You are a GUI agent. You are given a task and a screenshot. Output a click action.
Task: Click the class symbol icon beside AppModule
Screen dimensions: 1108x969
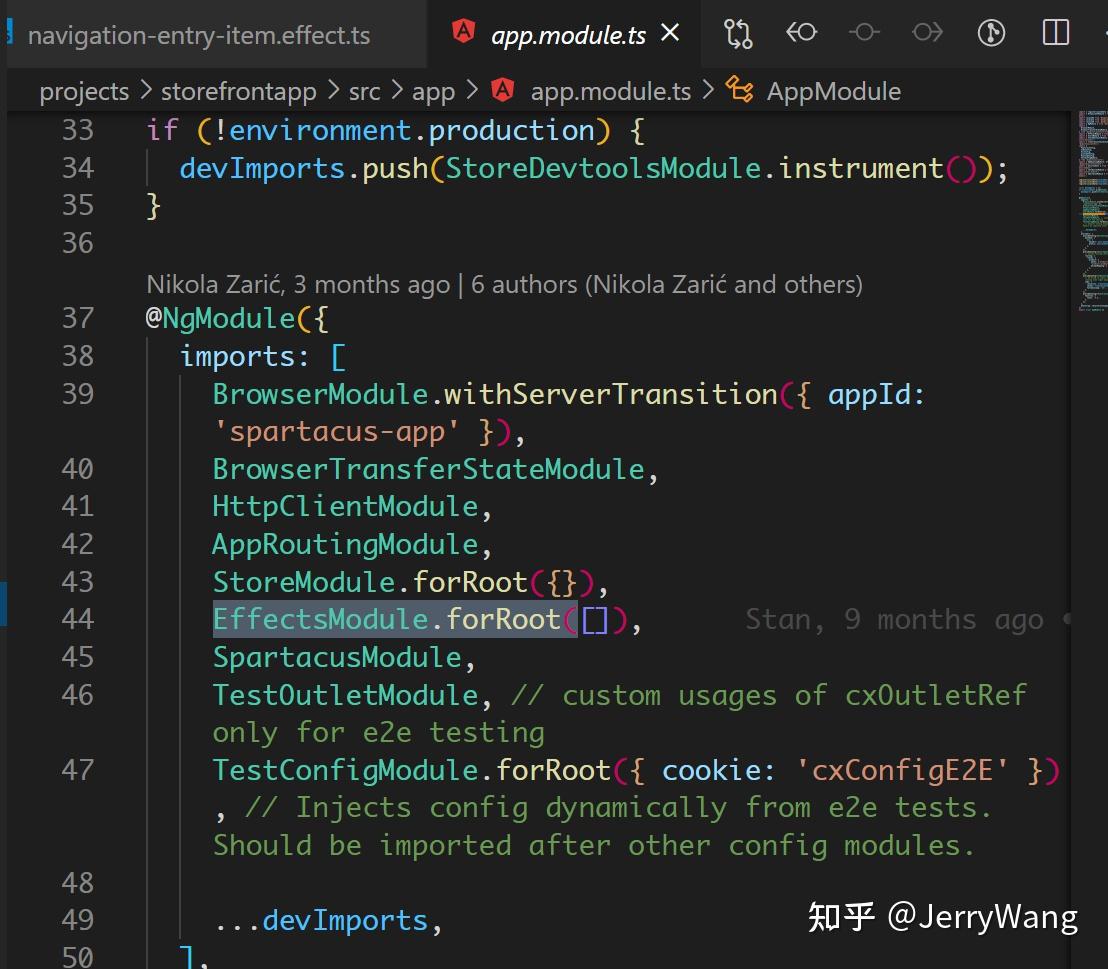coord(740,90)
